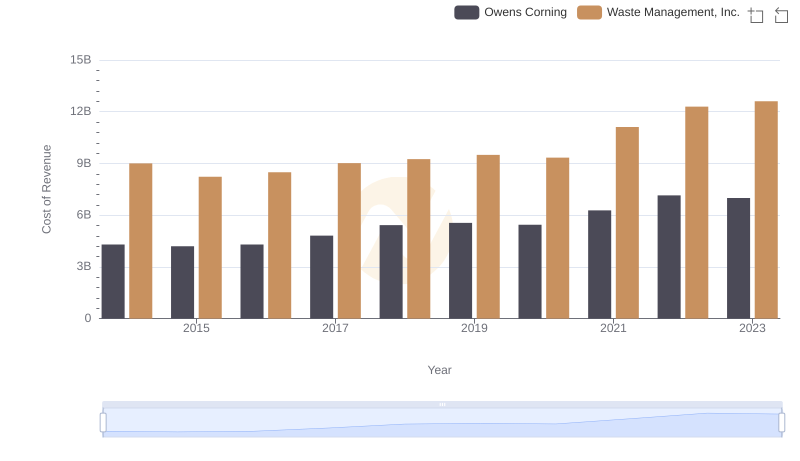Screen dimensions: 800x461
Task: Select the 2023 Waste Management bar
Action: point(766,210)
